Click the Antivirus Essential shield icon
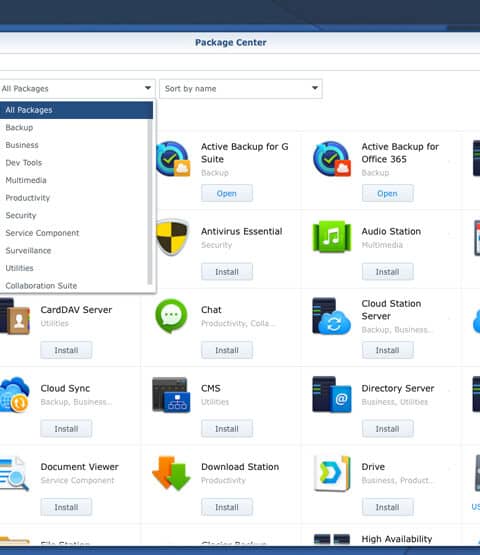The image size is (480, 555). pyautogui.click(x=172, y=237)
